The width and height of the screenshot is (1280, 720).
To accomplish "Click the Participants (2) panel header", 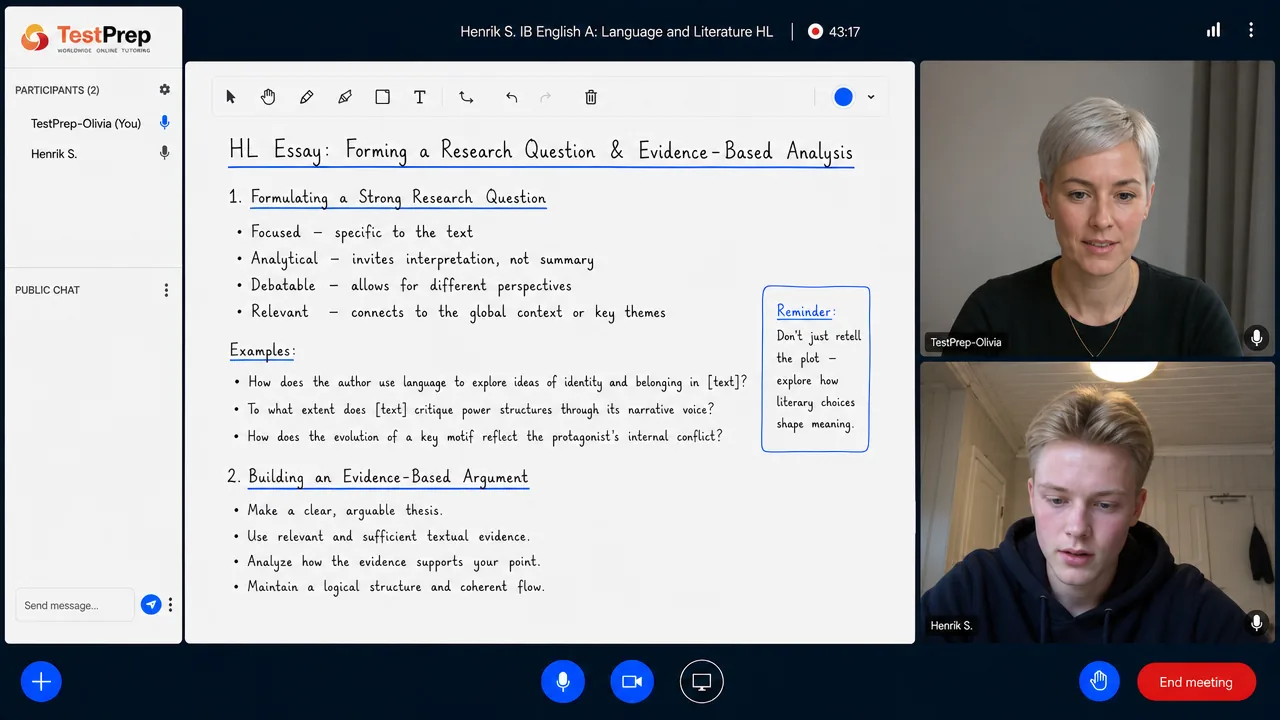I will (57, 90).
